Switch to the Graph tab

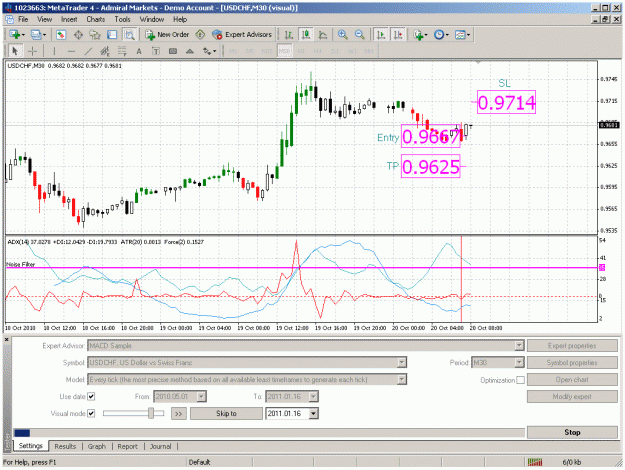click(97, 446)
